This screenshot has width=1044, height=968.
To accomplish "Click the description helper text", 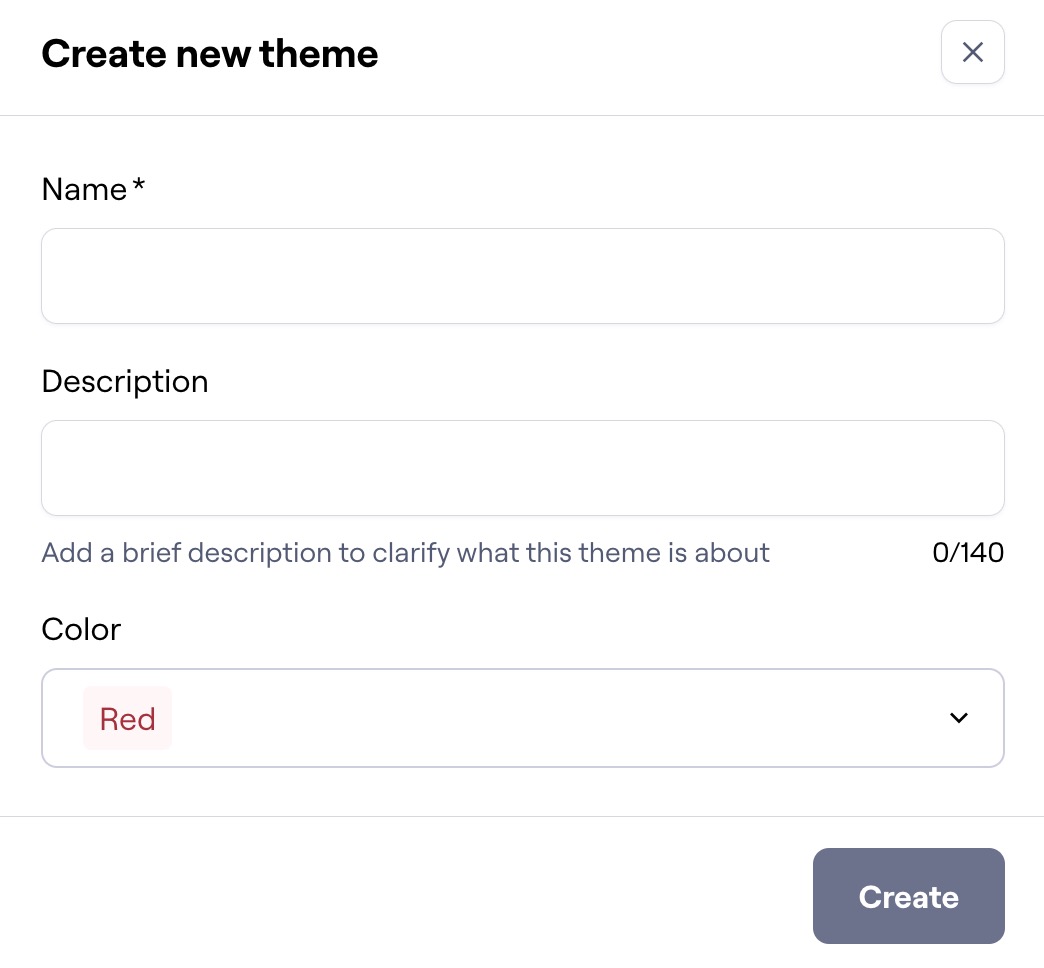I will 405,552.
